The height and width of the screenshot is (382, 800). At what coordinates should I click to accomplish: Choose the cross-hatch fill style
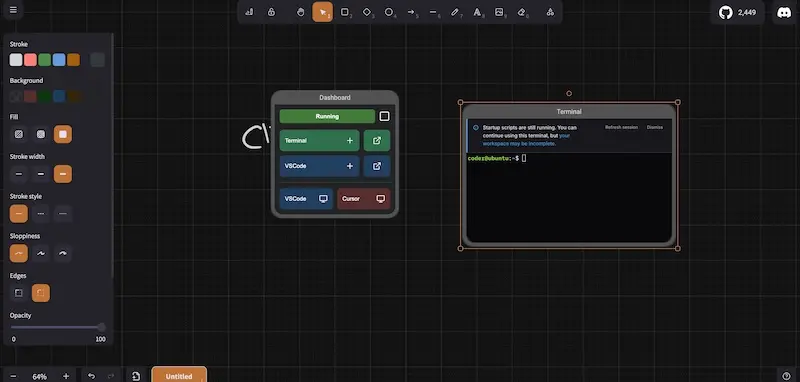click(x=41, y=134)
